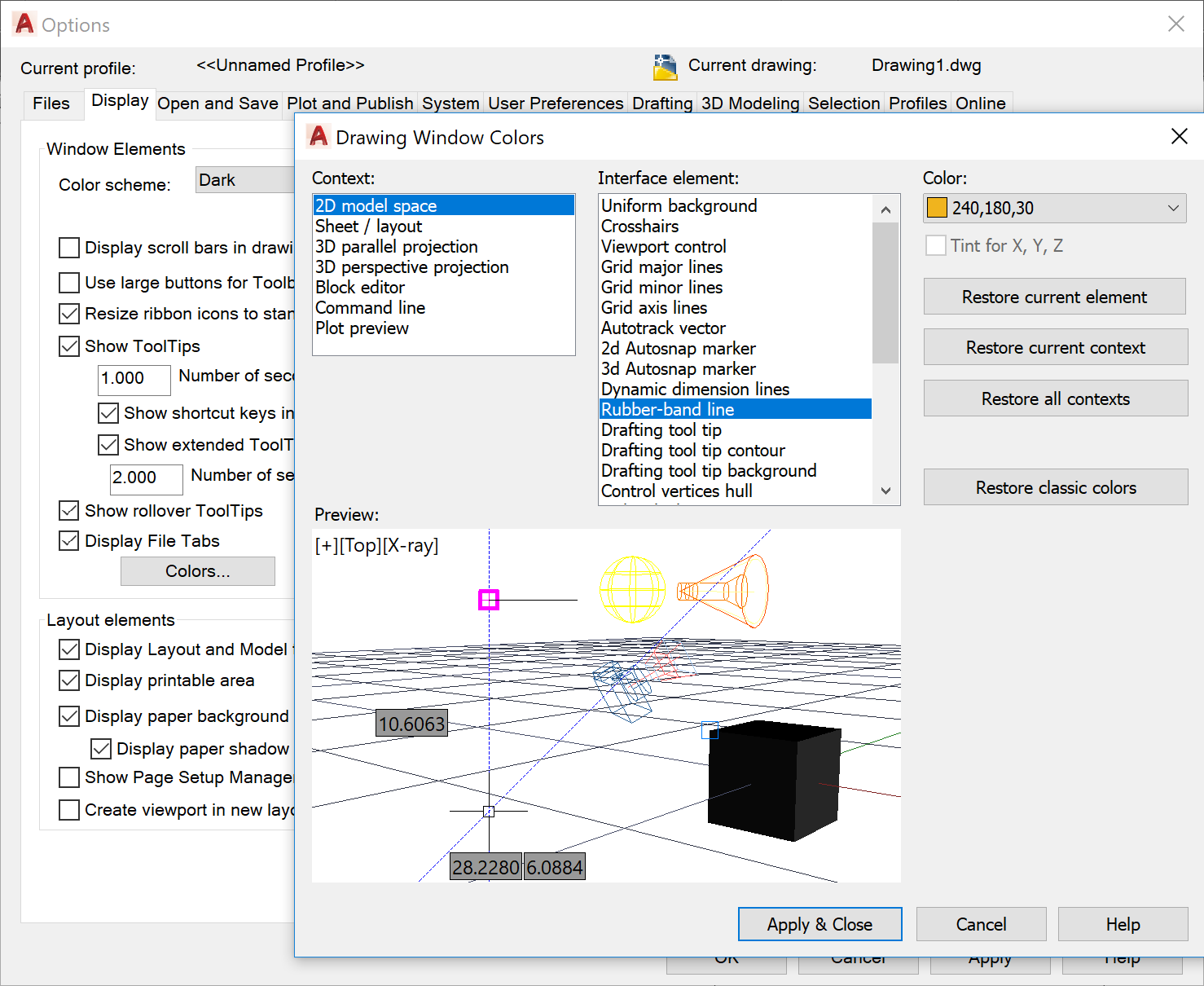Select Plot preview context
This screenshot has height=986, width=1204.
[x=444, y=328]
